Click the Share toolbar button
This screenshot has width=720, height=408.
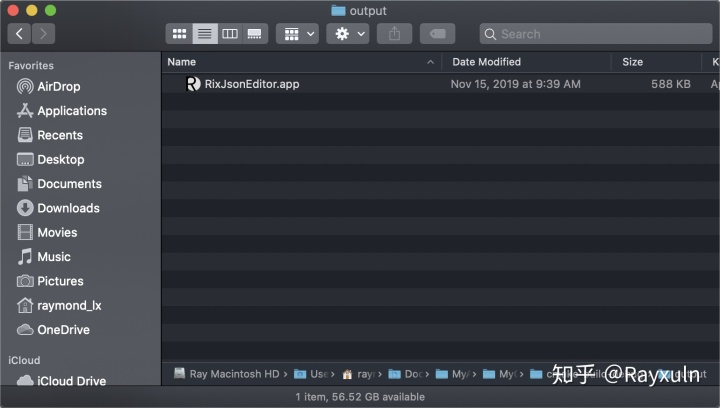(394, 34)
